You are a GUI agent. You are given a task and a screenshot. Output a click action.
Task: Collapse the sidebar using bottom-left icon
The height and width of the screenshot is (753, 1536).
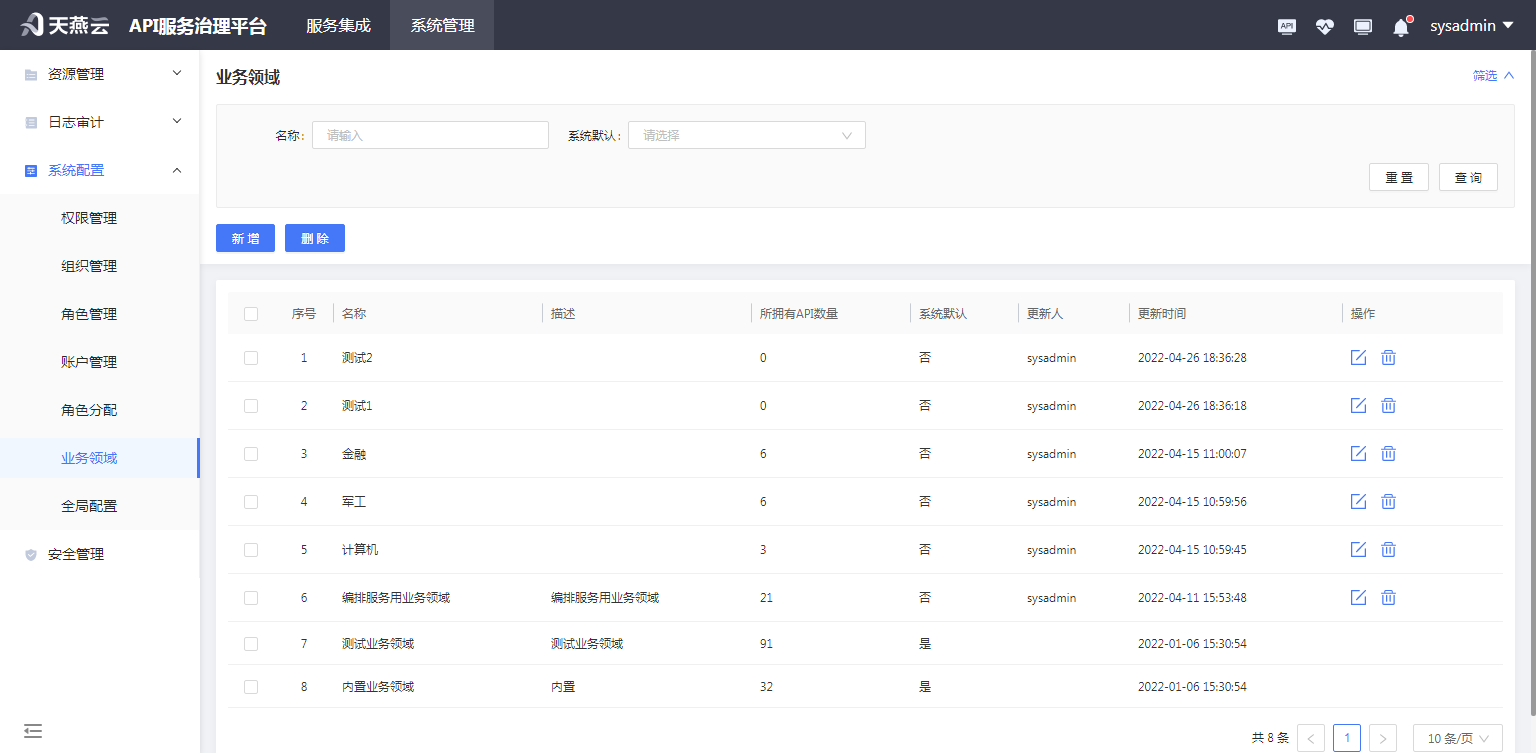[x=33, y=731]
